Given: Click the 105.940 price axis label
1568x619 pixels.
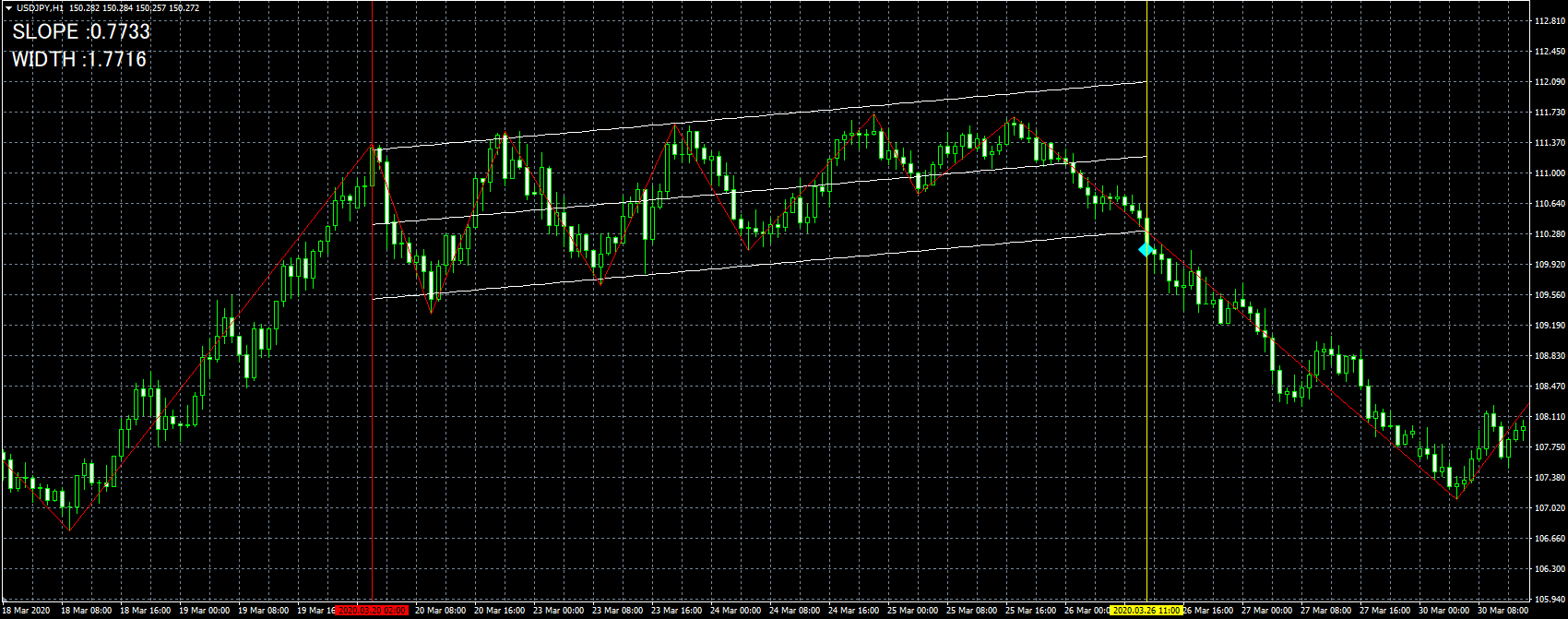Looking at the screenshot, I should click(x=1549, y=600).
